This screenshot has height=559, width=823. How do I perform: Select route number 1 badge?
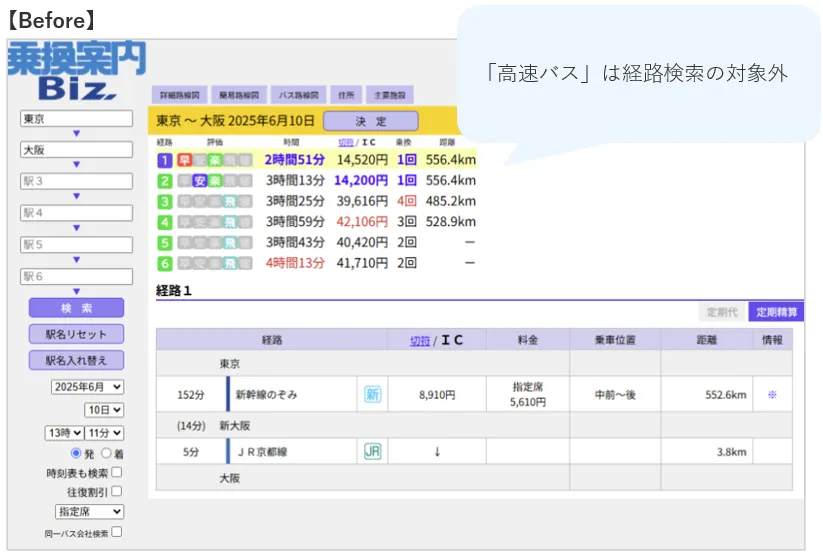pos(165,160)
